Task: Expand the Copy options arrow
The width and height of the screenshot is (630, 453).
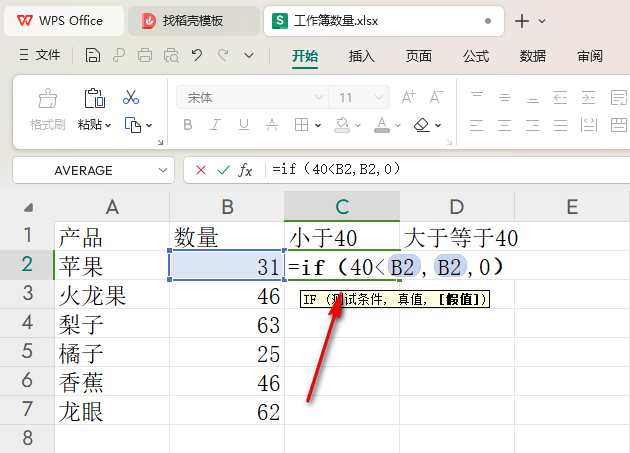Action: [x=149, y=125]
